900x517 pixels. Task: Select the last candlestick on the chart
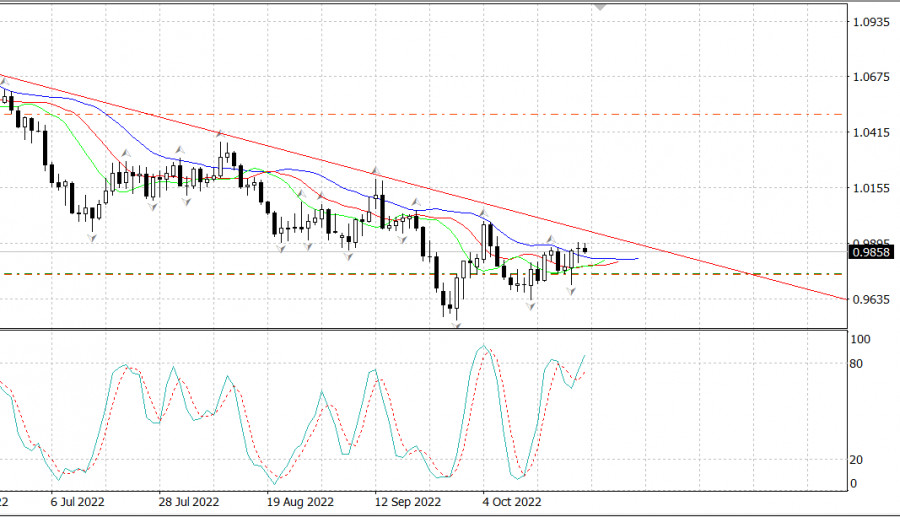pyautogui.click(x=585, y=249)
